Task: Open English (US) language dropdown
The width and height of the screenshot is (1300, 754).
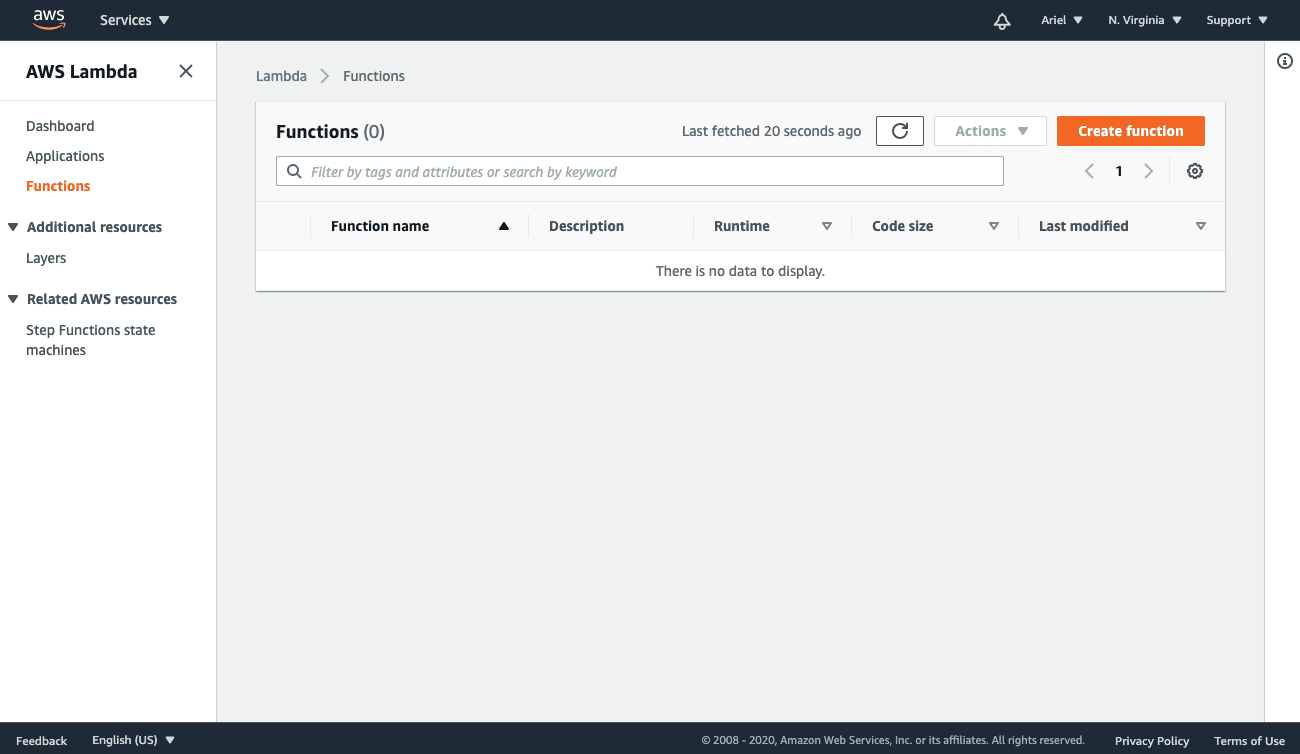Action: (133, 740)
